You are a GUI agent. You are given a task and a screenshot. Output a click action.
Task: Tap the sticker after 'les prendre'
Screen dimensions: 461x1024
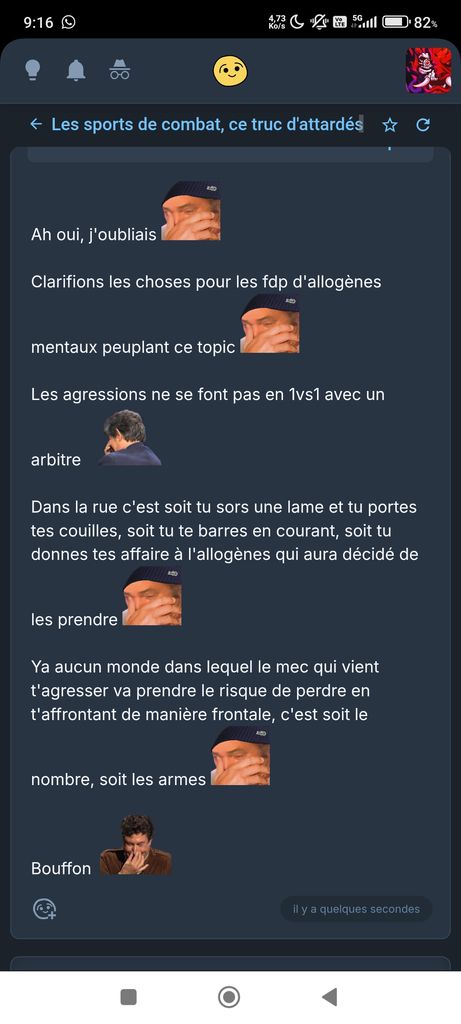(152, 596)
